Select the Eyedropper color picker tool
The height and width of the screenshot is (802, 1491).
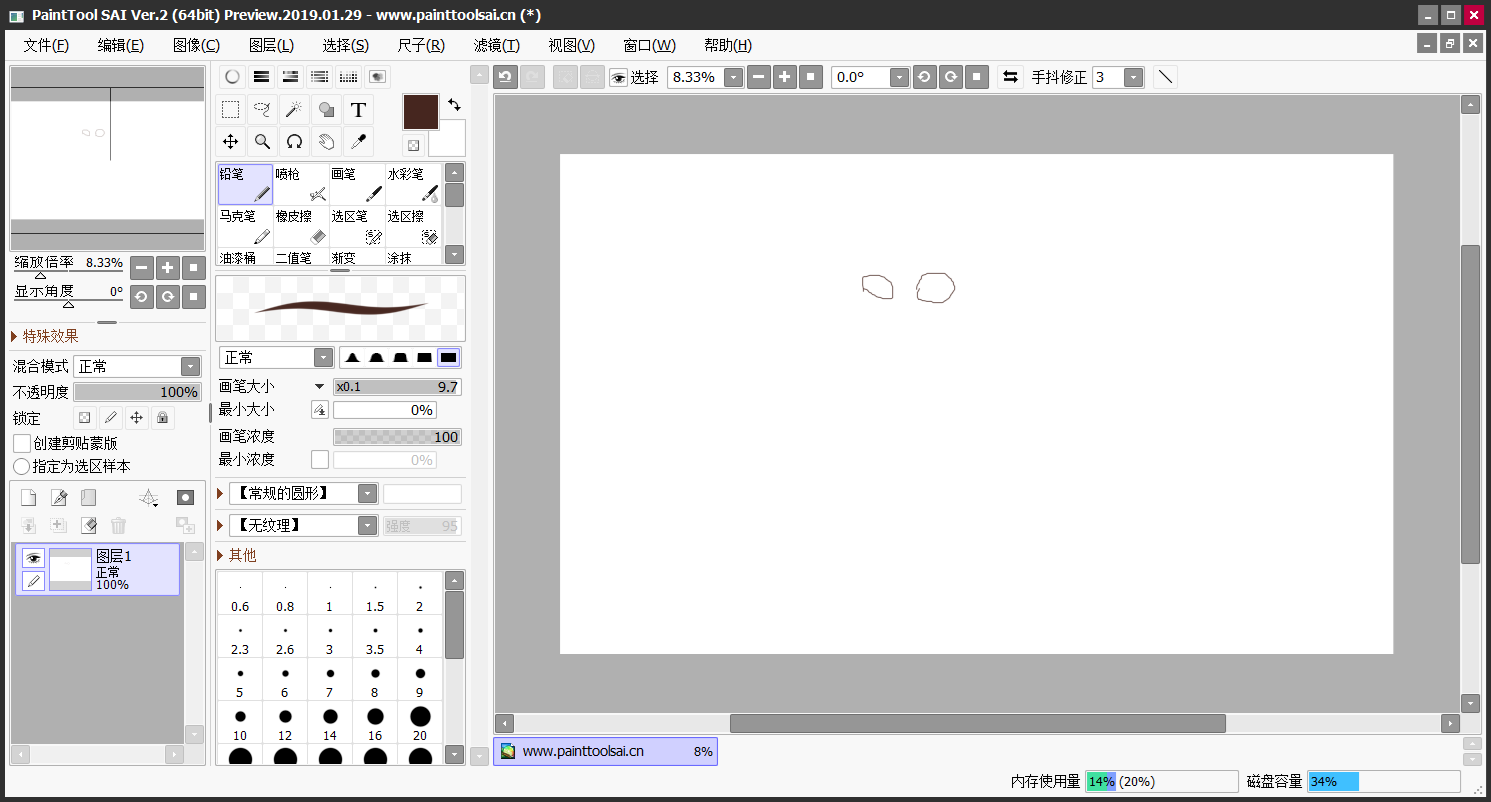tap(358, 142)
